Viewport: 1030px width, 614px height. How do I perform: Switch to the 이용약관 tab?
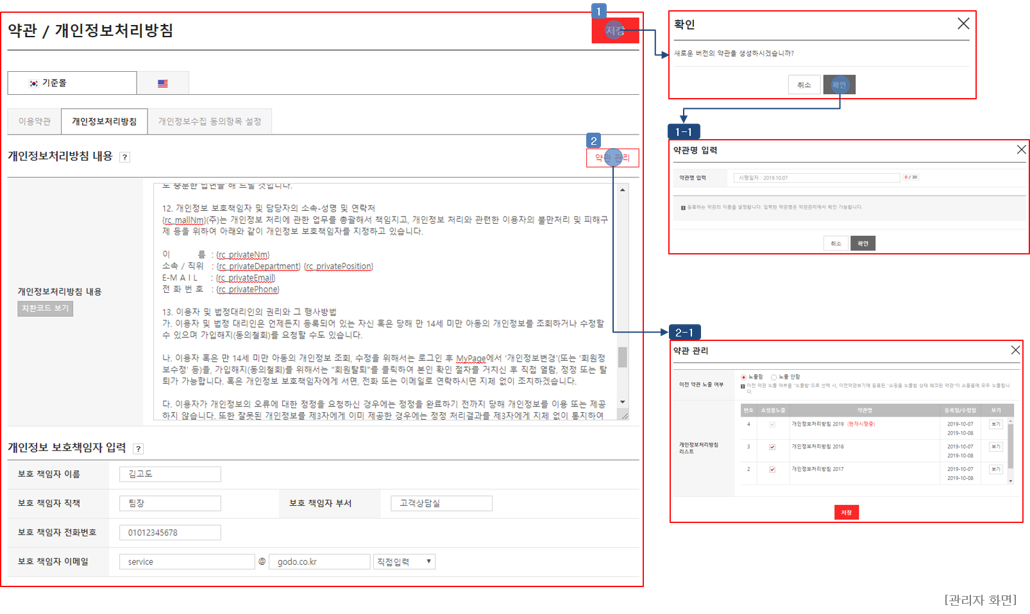pos(34,121)
